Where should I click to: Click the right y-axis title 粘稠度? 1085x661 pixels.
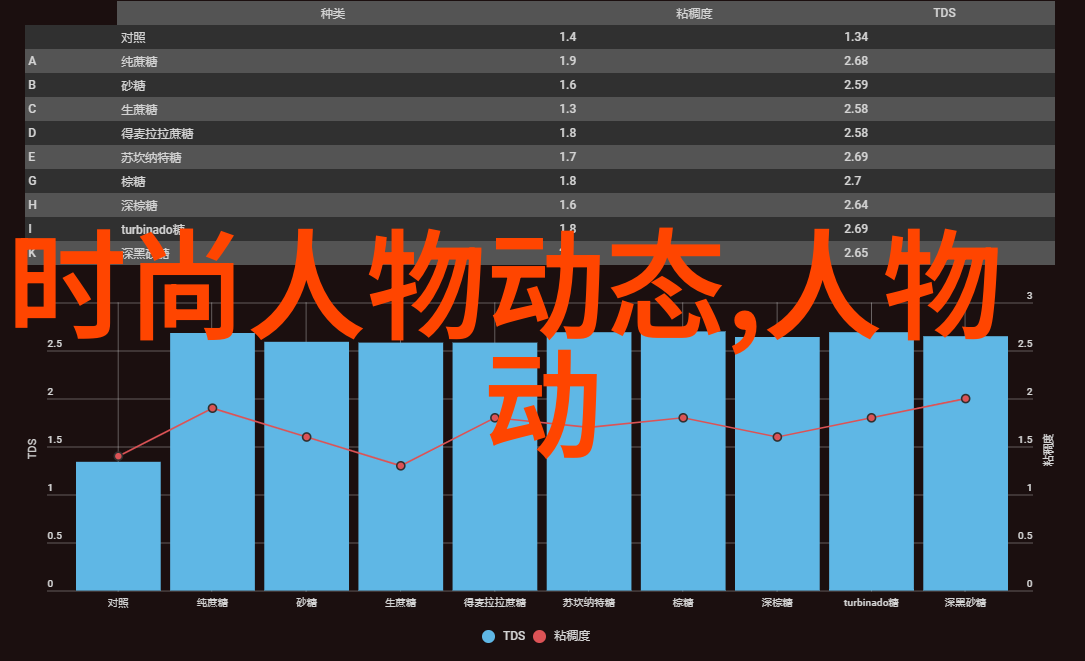coord(1048,449)
